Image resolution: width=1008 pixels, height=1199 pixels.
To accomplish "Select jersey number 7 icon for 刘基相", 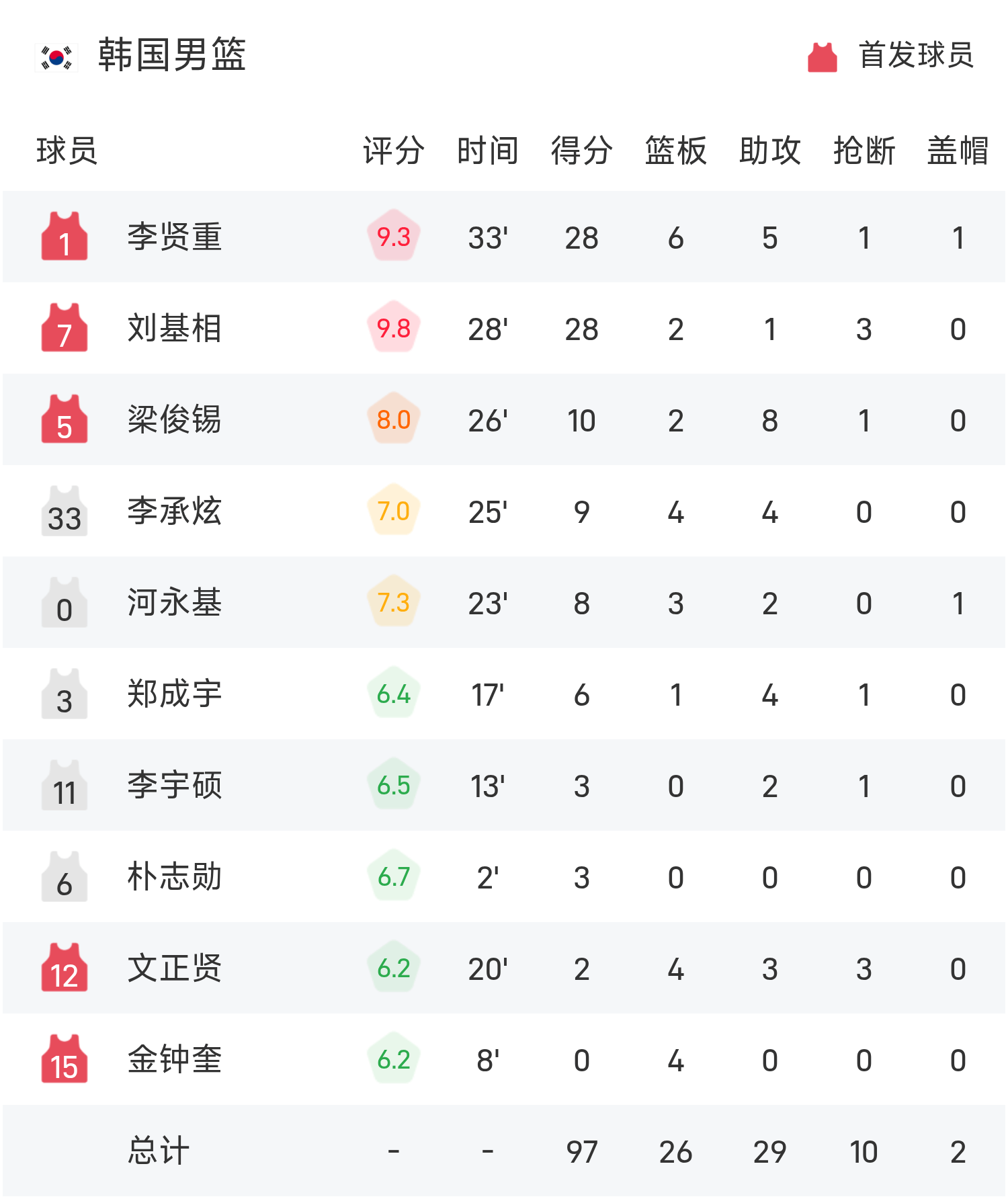I will (x=65, y=327).
